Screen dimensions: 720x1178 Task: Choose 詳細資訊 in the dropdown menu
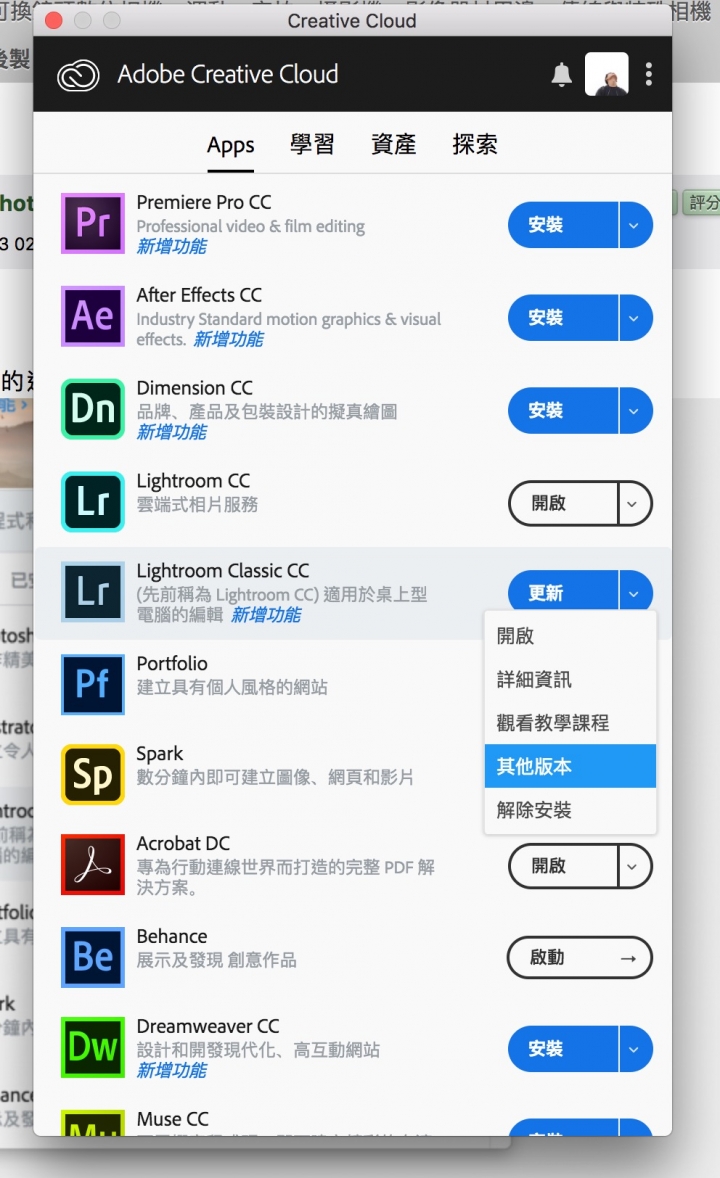pyautogui.click(x=570, y=679)
